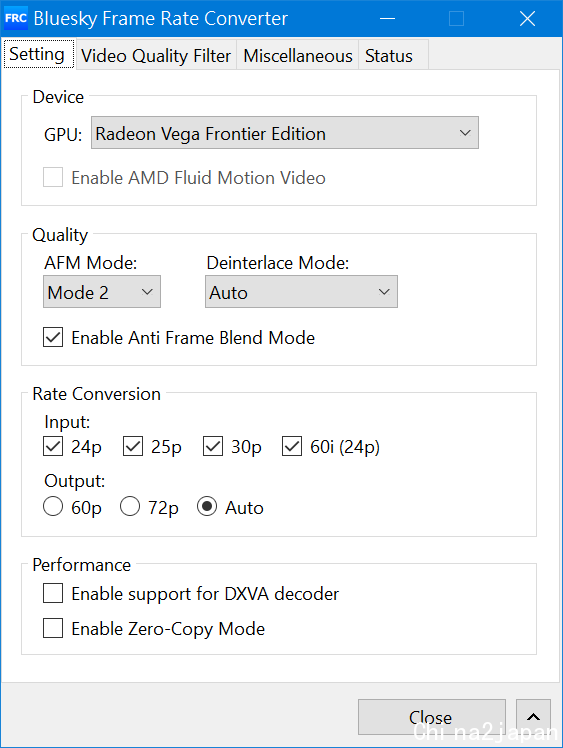Enable Zero-Copy Mode checkbox

(53, 628)
